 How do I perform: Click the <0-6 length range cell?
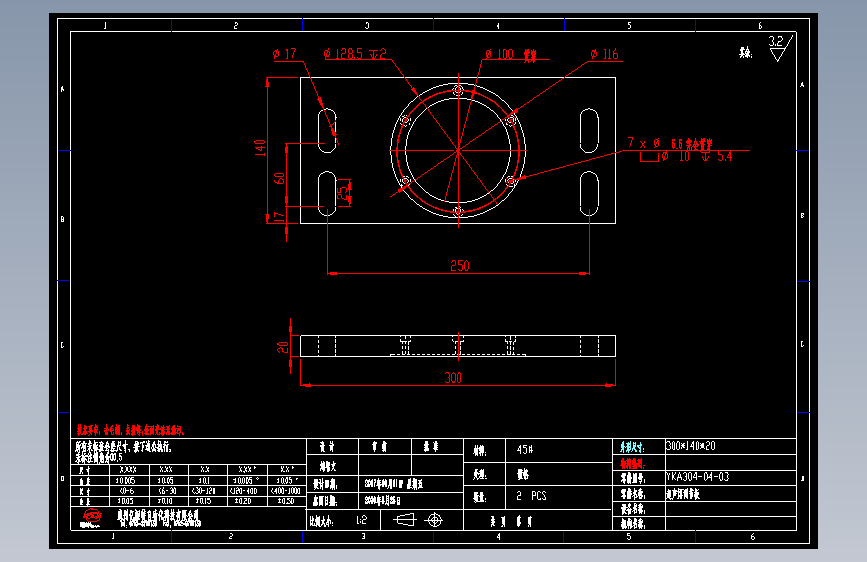127,491
